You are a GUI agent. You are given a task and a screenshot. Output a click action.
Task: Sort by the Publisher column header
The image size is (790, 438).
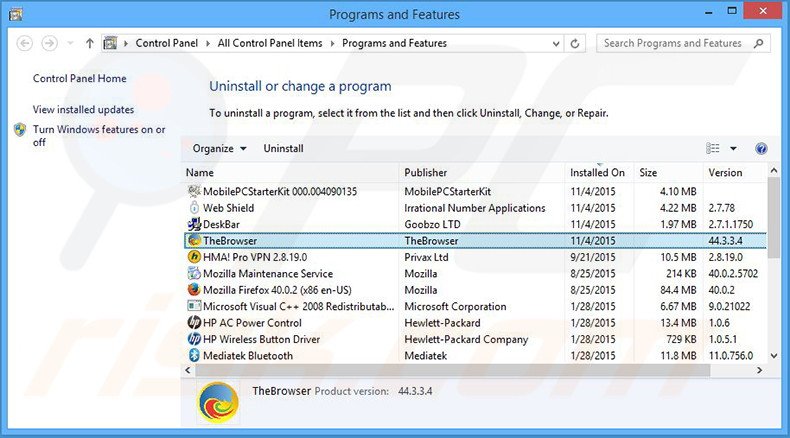(426, 172)
